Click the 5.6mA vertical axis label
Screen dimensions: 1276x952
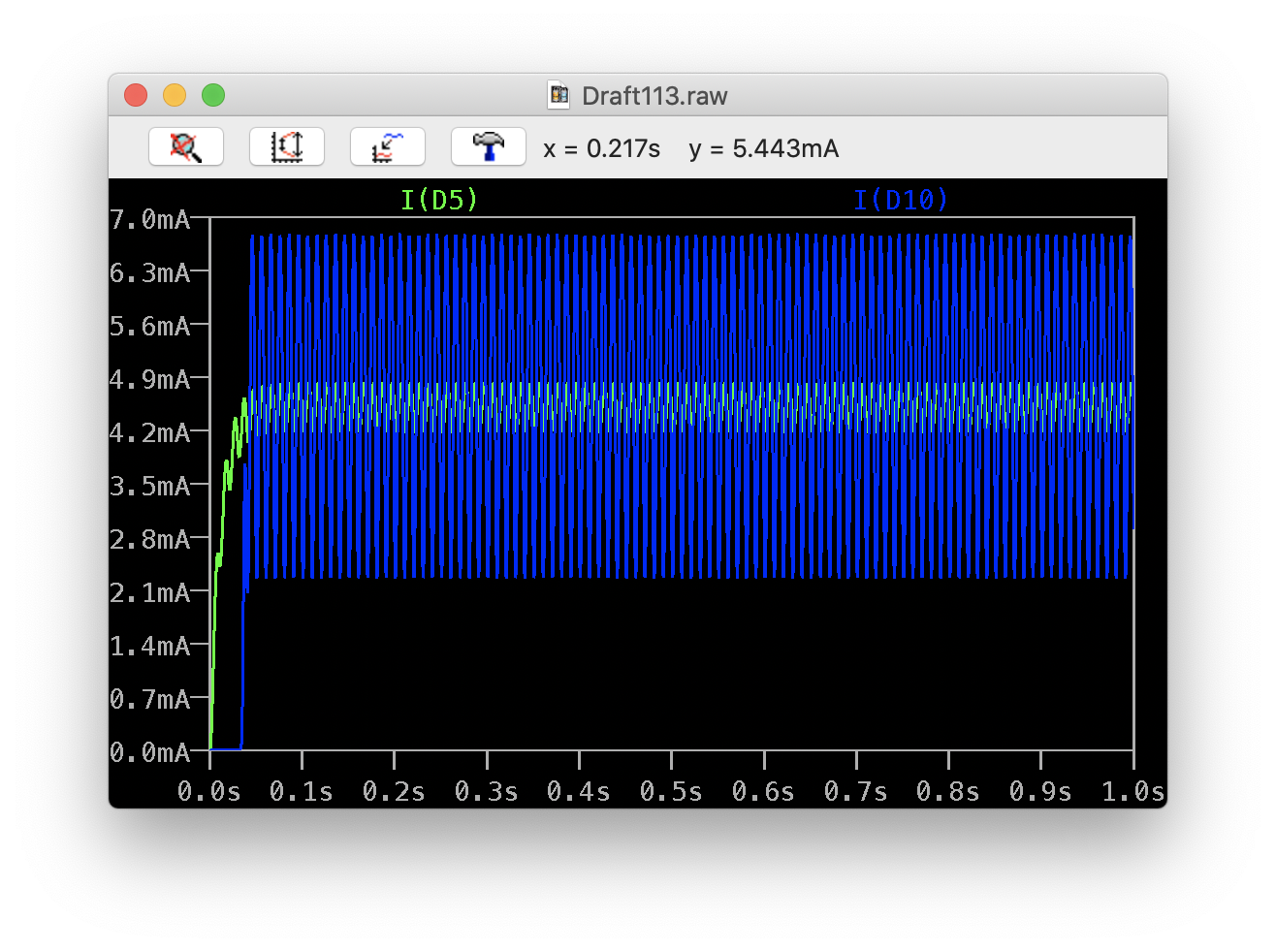coord(150,327)
